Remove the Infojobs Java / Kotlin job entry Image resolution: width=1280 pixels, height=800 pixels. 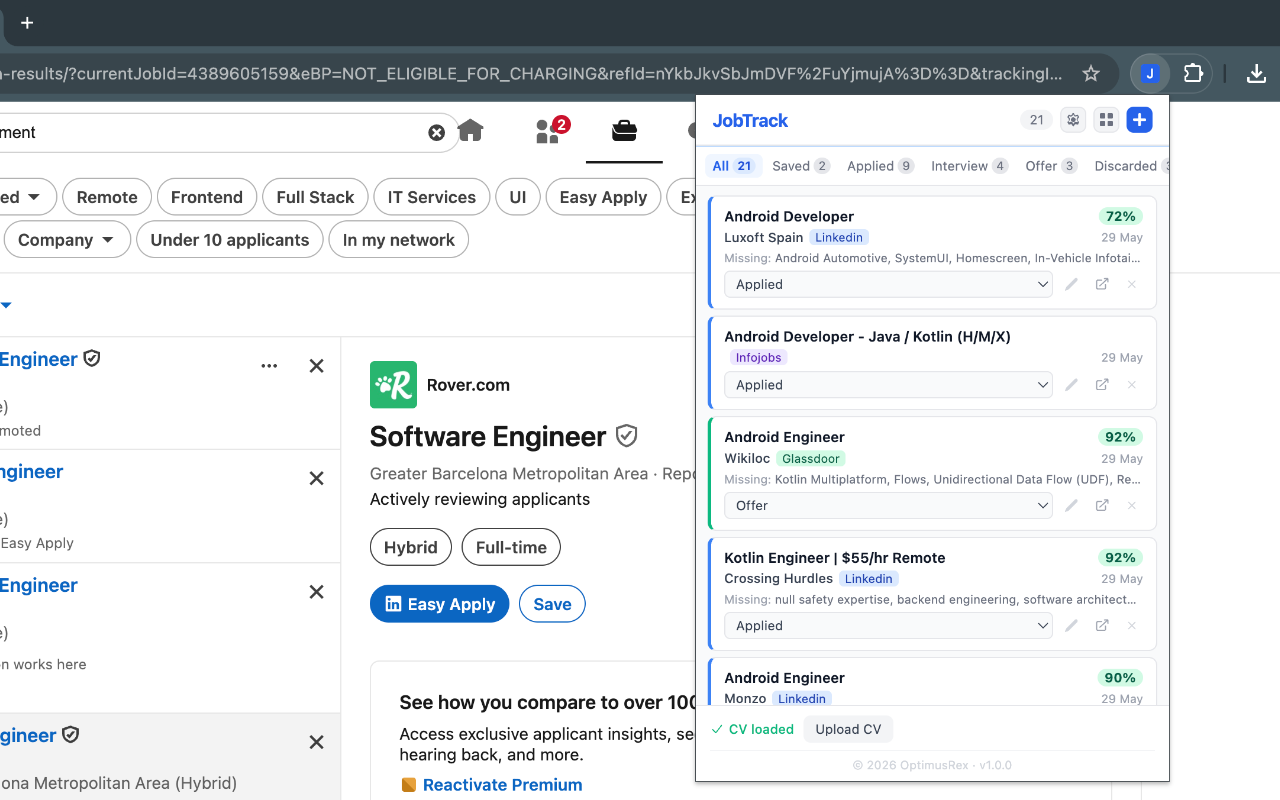coord(1132,385)
